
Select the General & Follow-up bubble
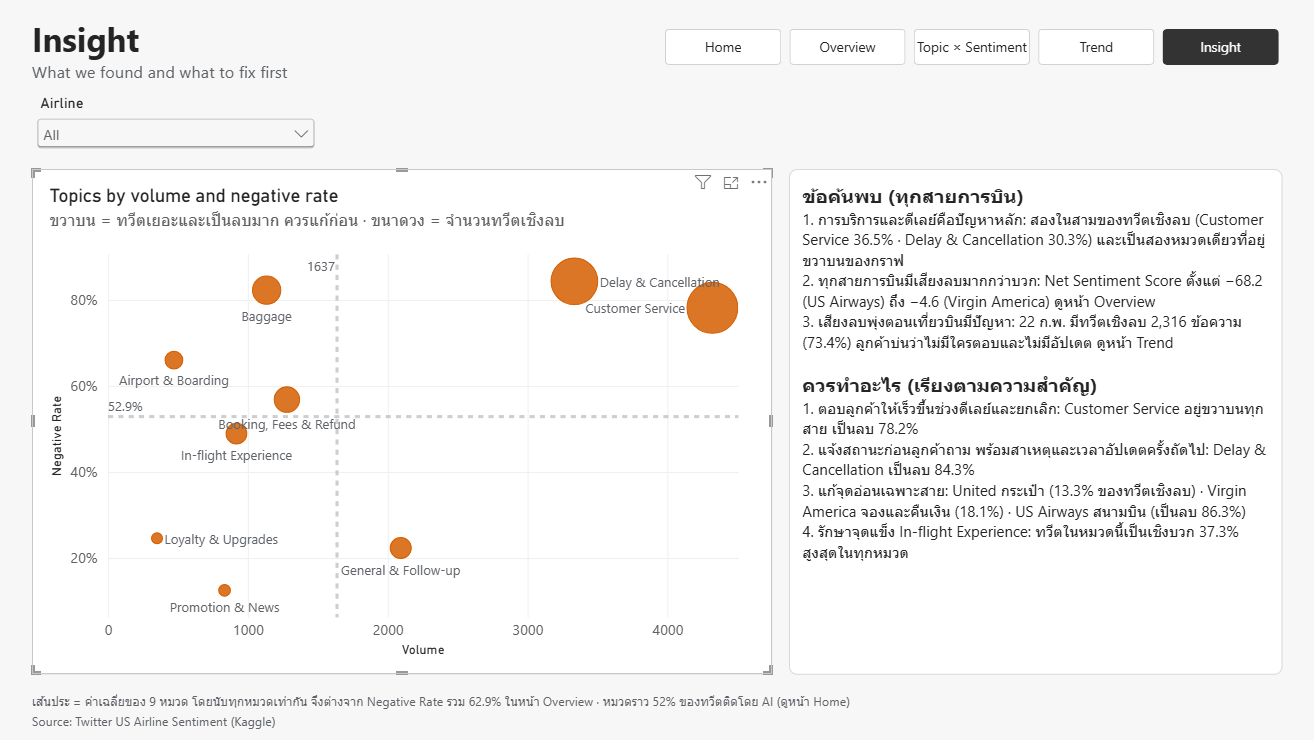(x=401, y=548)
